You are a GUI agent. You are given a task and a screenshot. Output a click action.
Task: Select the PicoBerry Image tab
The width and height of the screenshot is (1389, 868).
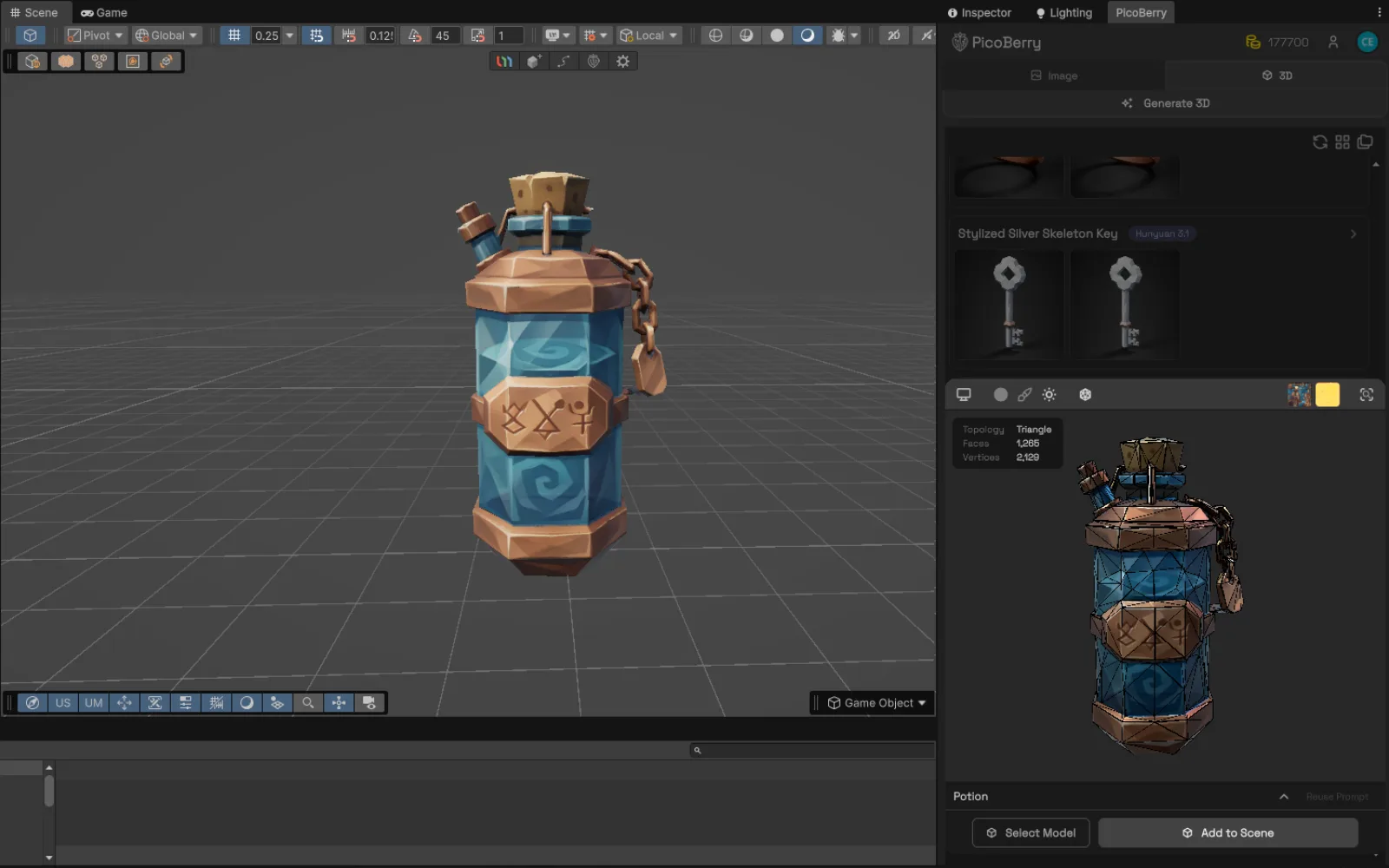coord(1054,76)
